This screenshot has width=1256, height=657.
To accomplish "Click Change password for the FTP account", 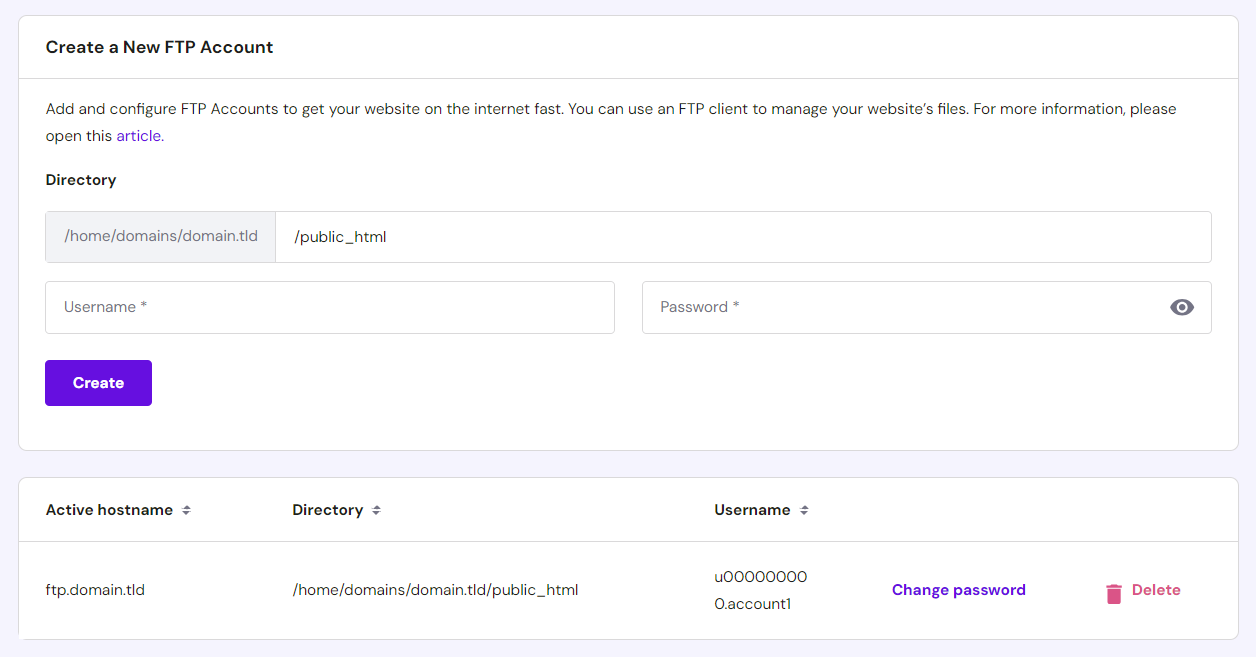I will [958, 590].
